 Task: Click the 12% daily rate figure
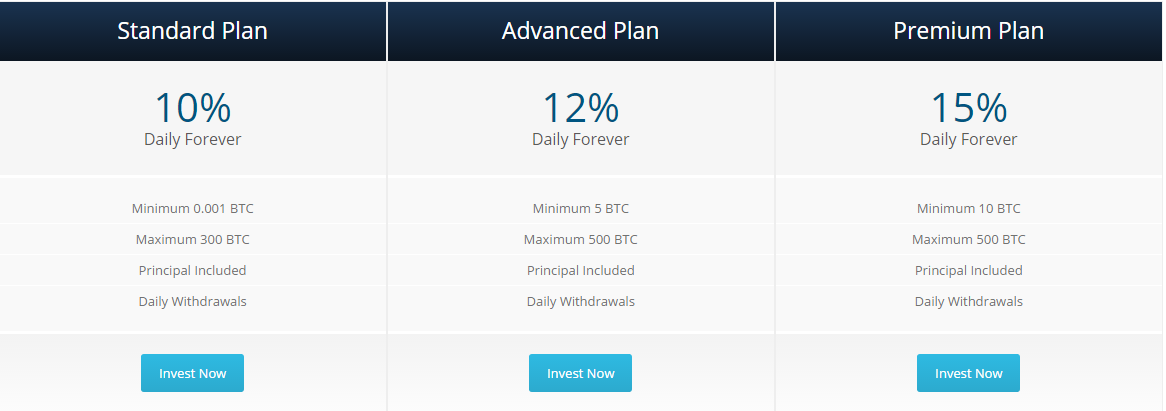point(580,107)
